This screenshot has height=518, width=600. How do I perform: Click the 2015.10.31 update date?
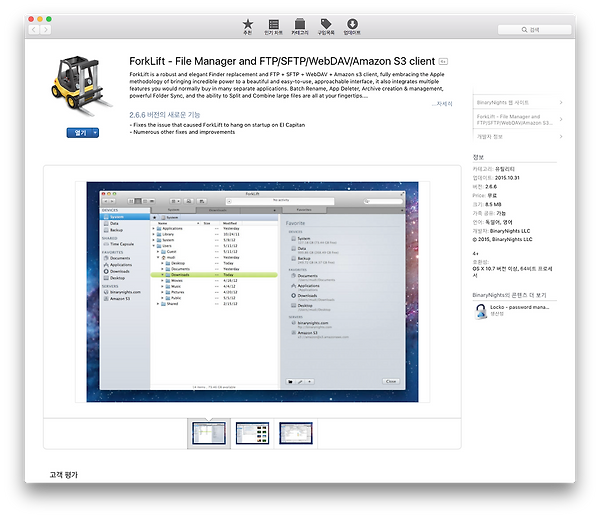coord(507,178)
